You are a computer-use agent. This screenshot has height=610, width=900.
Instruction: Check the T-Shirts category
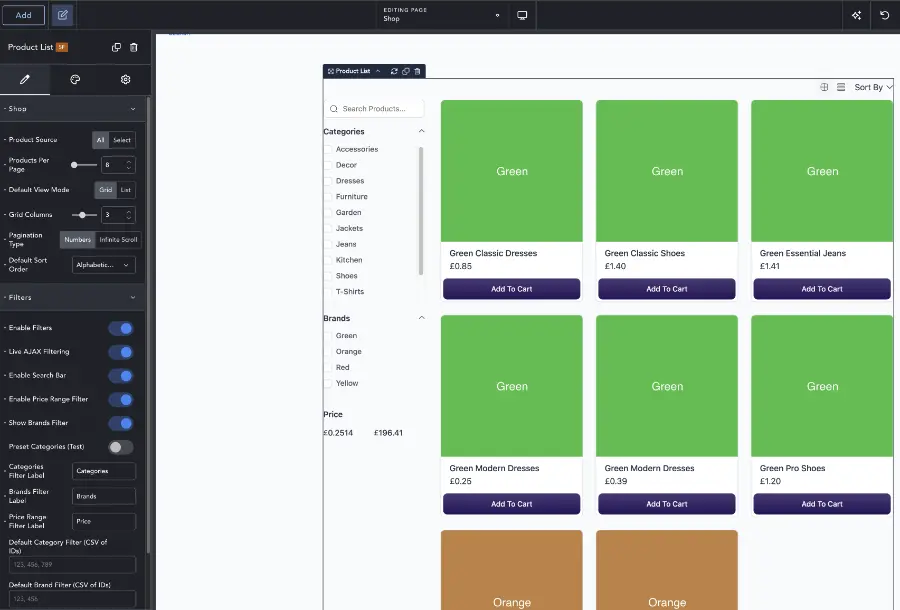(328, 292)
